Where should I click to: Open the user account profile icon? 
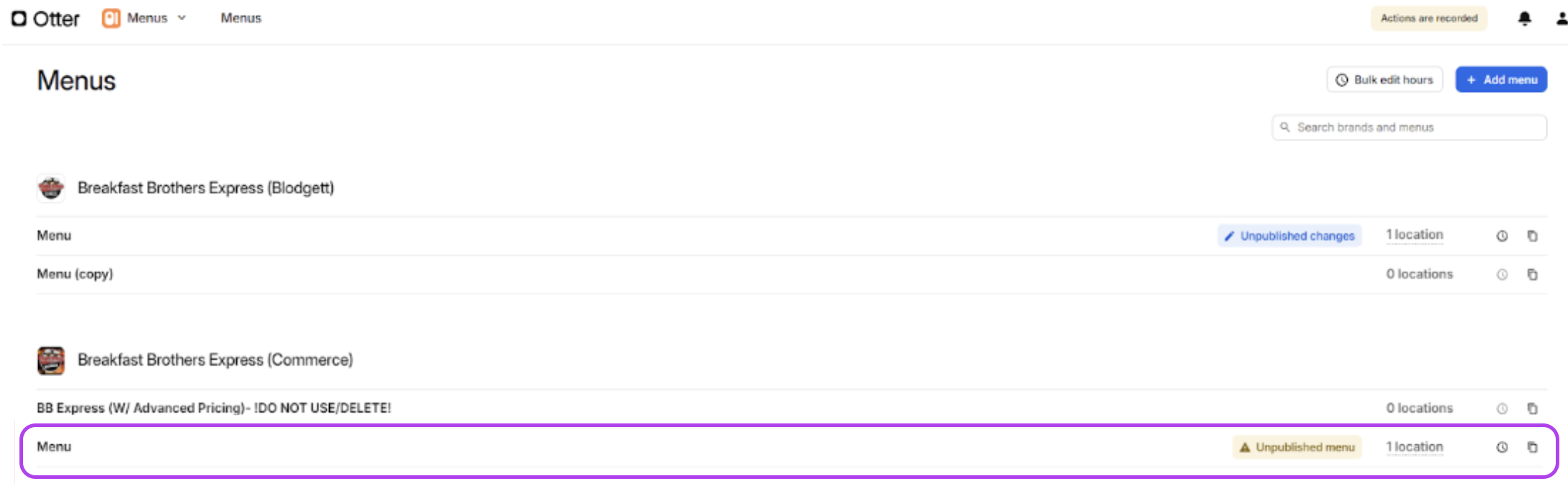coord(1561,19)
